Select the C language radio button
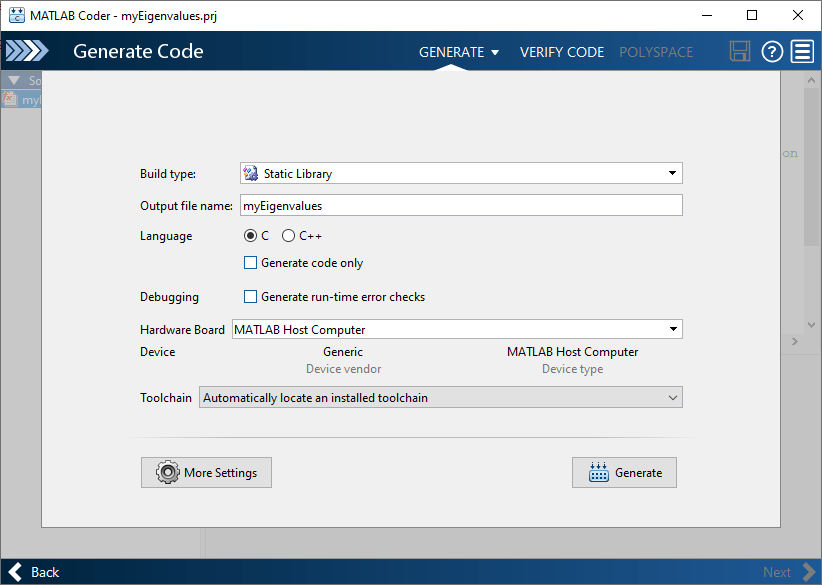 (250, 236)
